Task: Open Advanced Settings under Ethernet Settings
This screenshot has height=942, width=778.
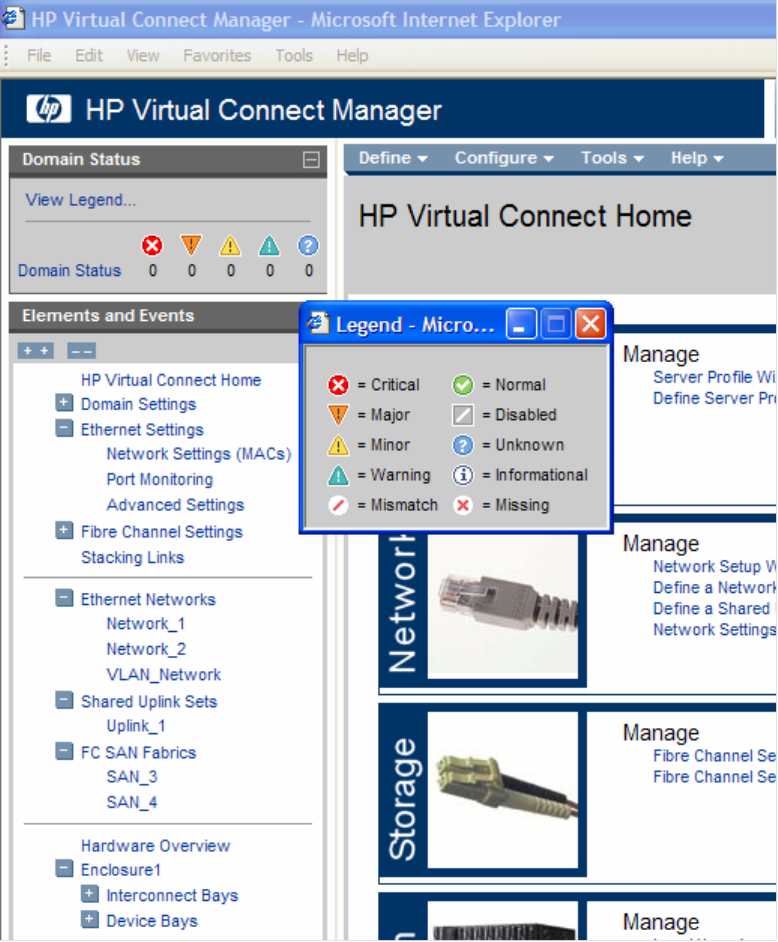Action: [175, 505]
